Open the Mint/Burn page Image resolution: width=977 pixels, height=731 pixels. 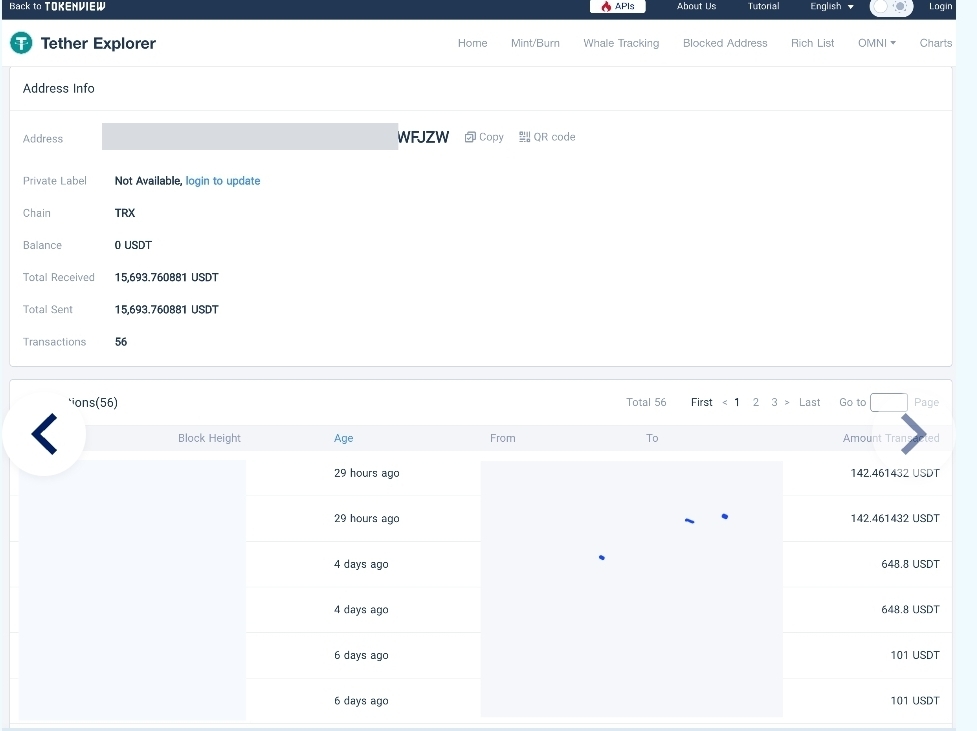coord(535,43)
